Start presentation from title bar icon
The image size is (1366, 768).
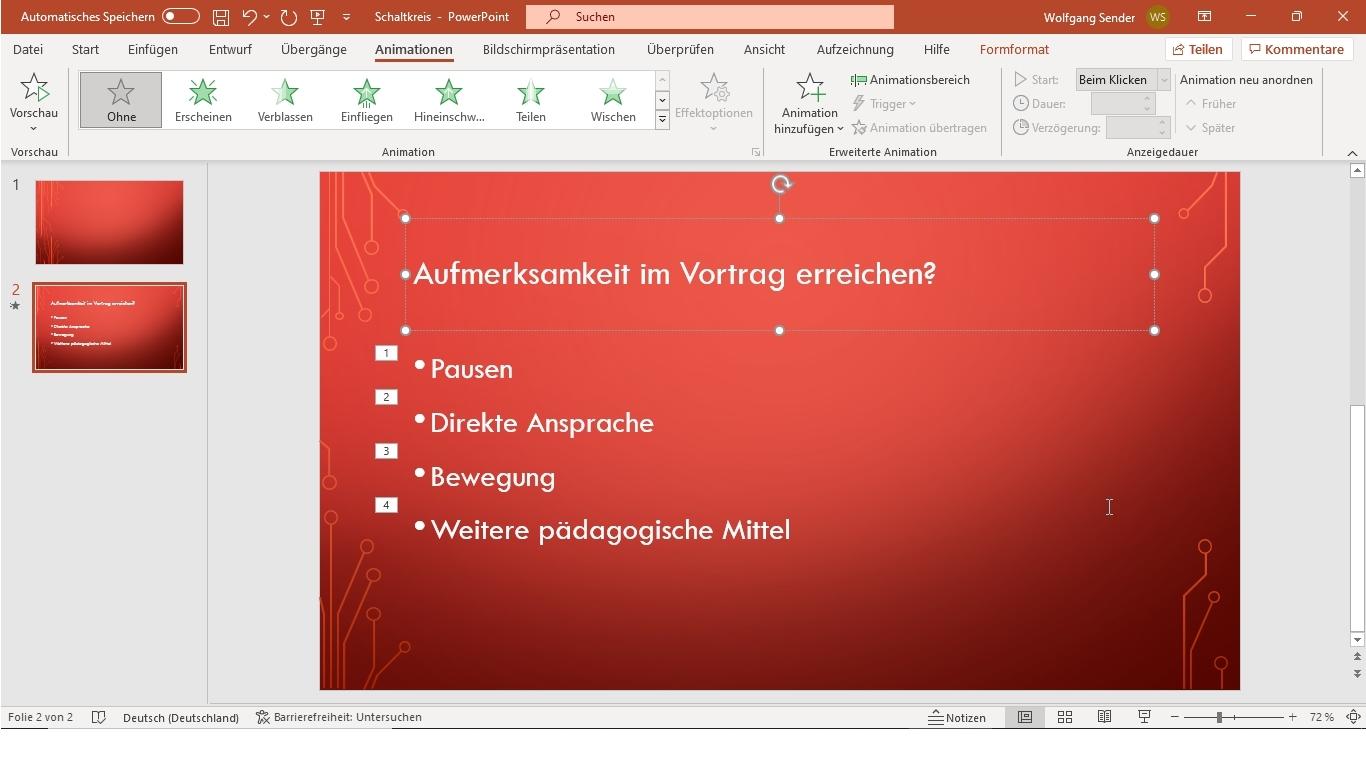(318, 17)
